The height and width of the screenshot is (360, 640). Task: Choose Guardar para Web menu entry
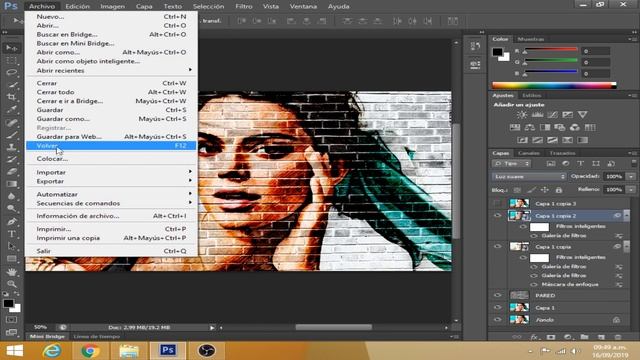(x=111, y=137)
